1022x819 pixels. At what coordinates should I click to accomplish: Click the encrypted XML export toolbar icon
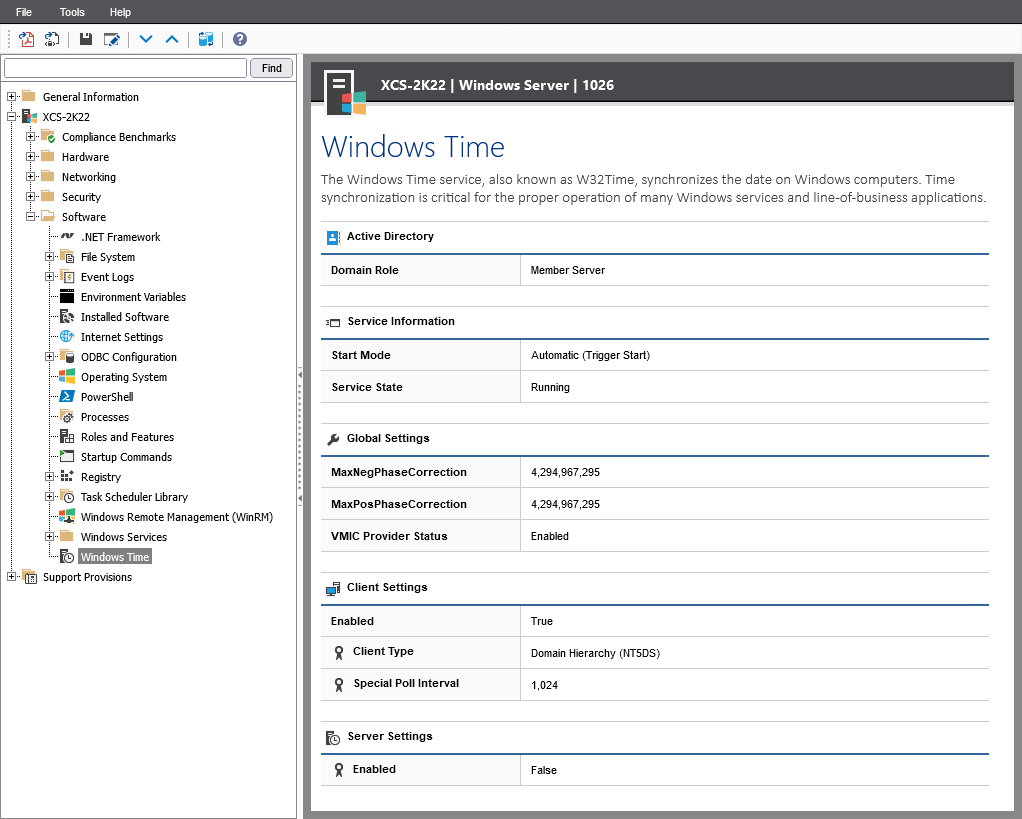point(51,39)
